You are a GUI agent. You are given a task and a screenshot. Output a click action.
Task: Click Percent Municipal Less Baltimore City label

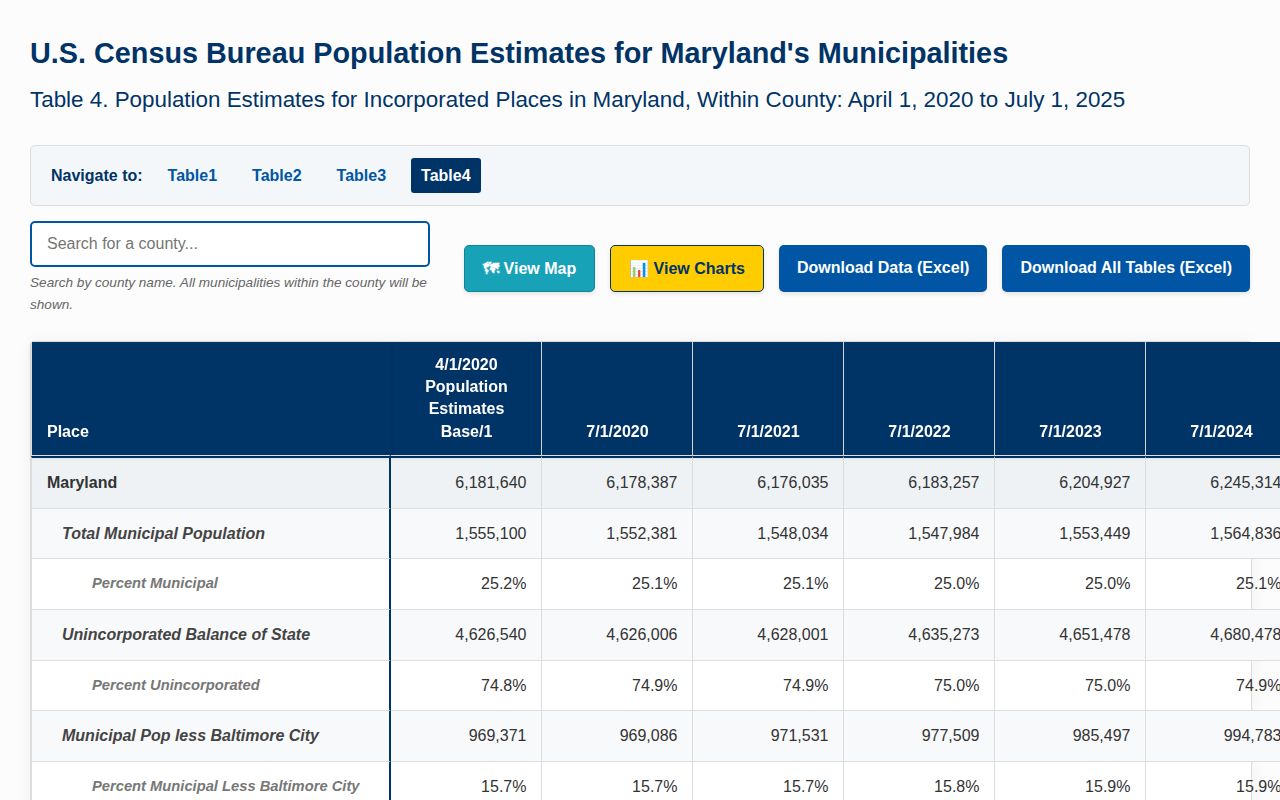click(226, 786)
